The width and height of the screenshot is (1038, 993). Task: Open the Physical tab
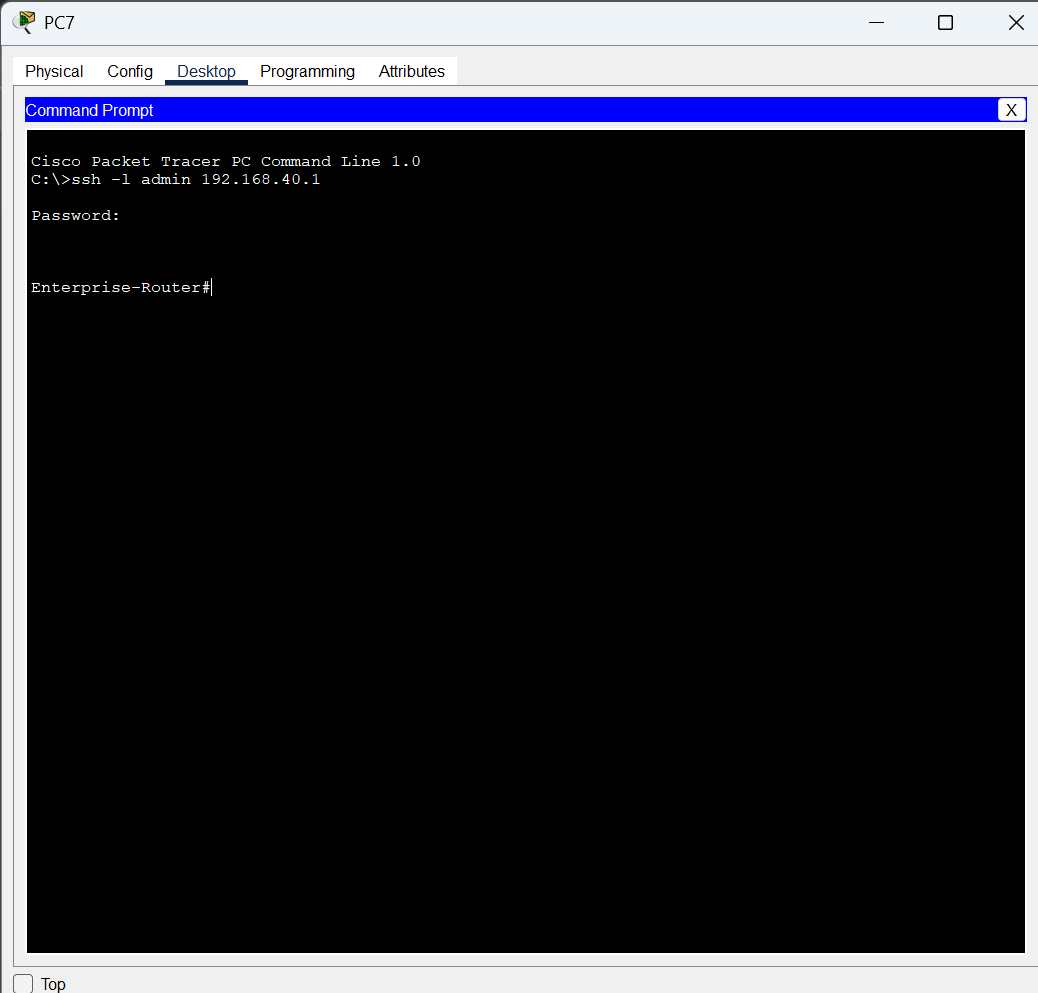click(54, 71)
